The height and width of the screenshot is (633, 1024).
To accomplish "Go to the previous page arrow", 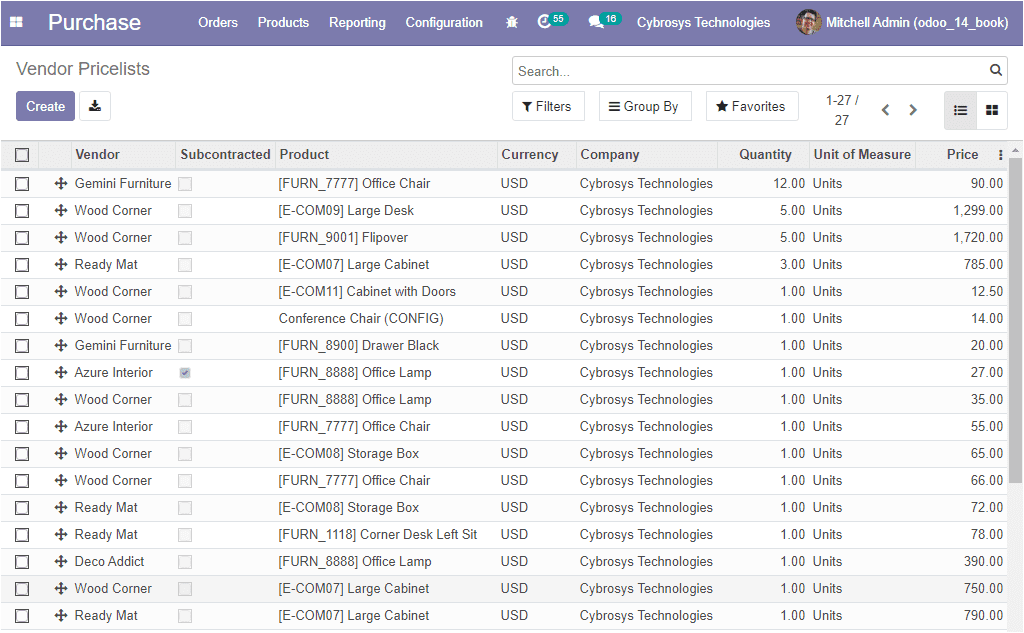I will point(886,110).
